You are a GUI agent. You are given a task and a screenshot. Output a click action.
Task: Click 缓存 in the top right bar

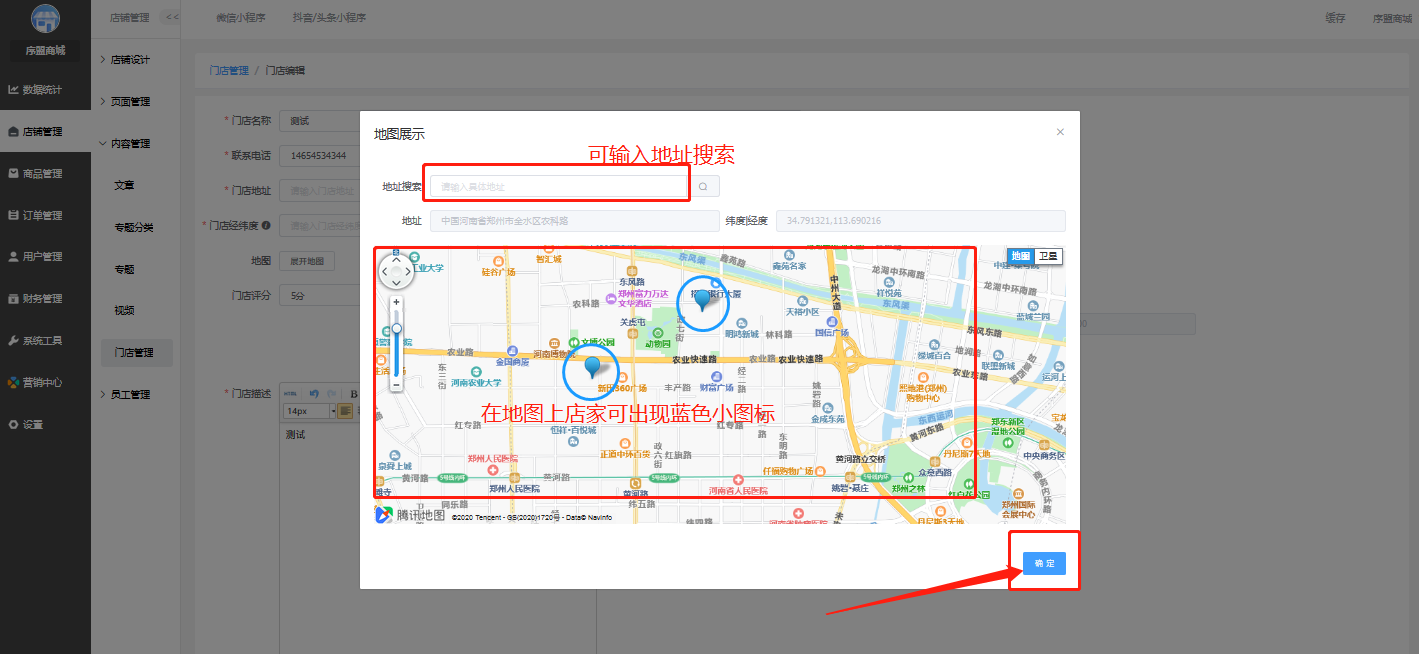1335,18
